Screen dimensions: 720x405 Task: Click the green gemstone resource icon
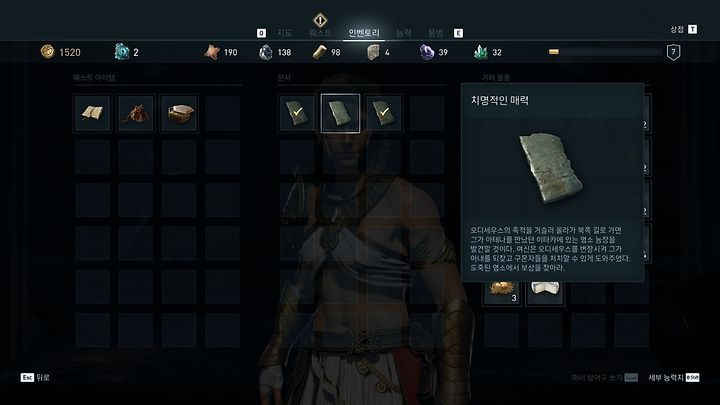(480, 52)
